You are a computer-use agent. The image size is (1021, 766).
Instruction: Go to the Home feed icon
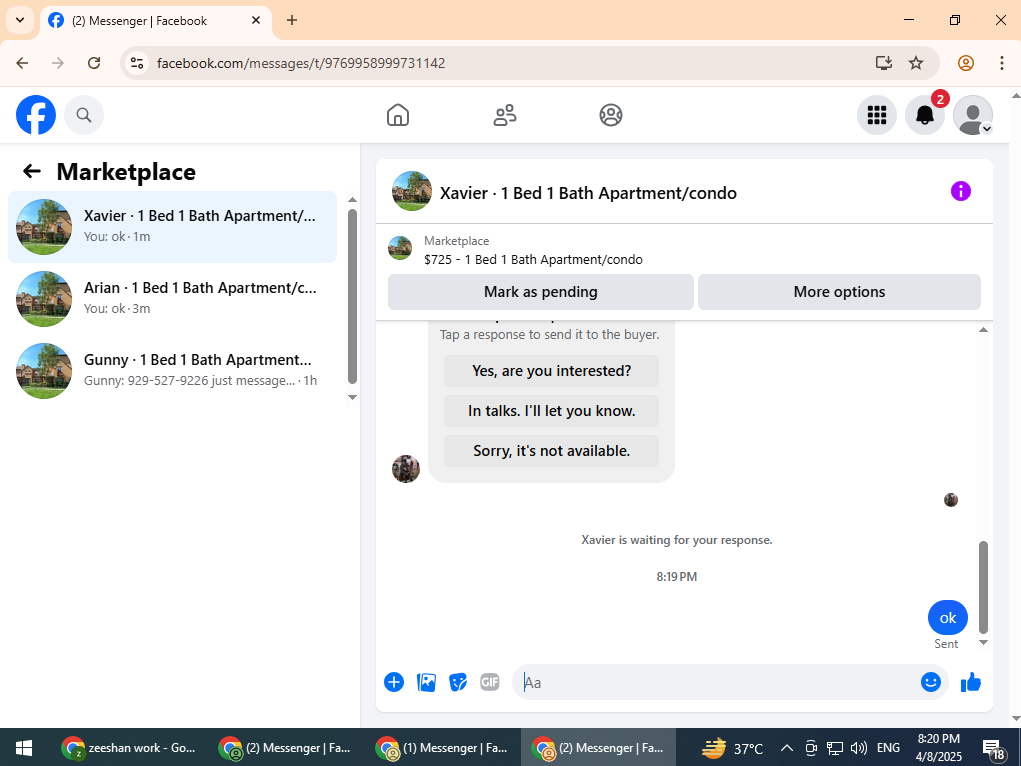[x=398, y=115]
